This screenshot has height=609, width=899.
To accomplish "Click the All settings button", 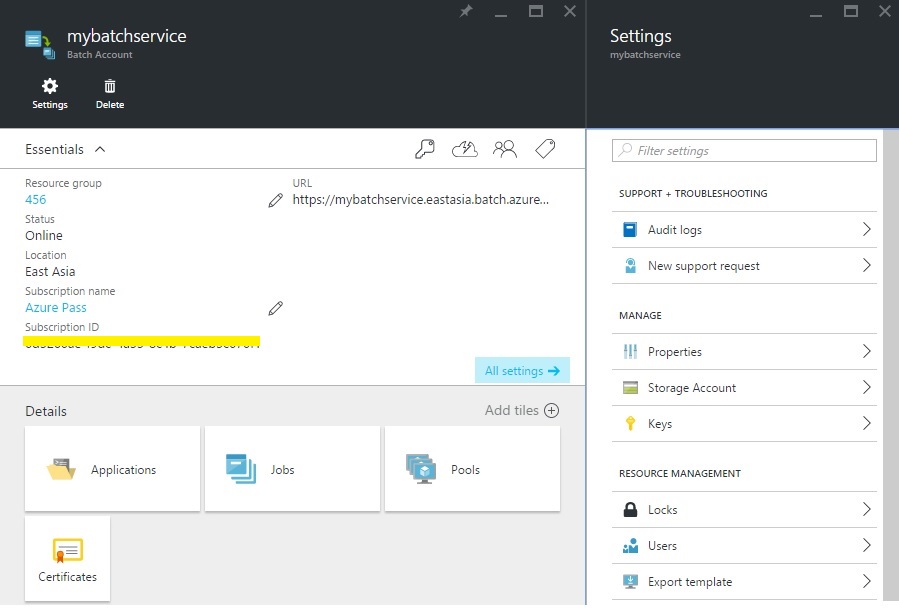I will 522,371.
